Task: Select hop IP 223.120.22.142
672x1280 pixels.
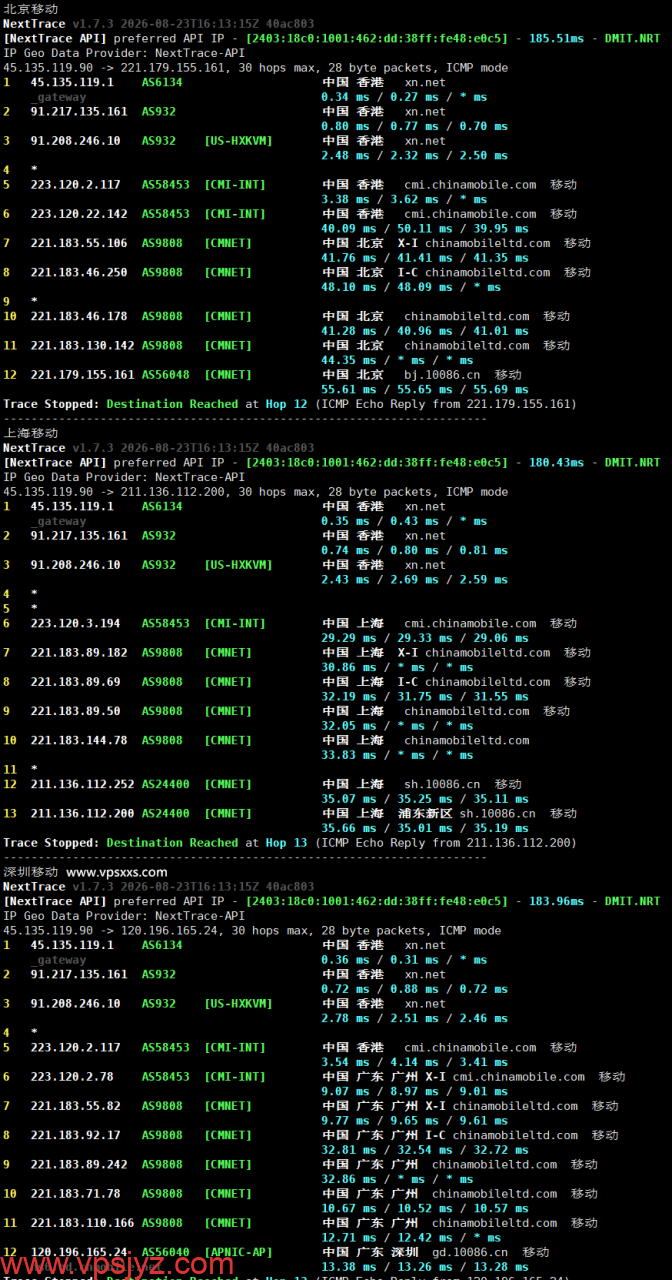Action: (x=79, y=214)
